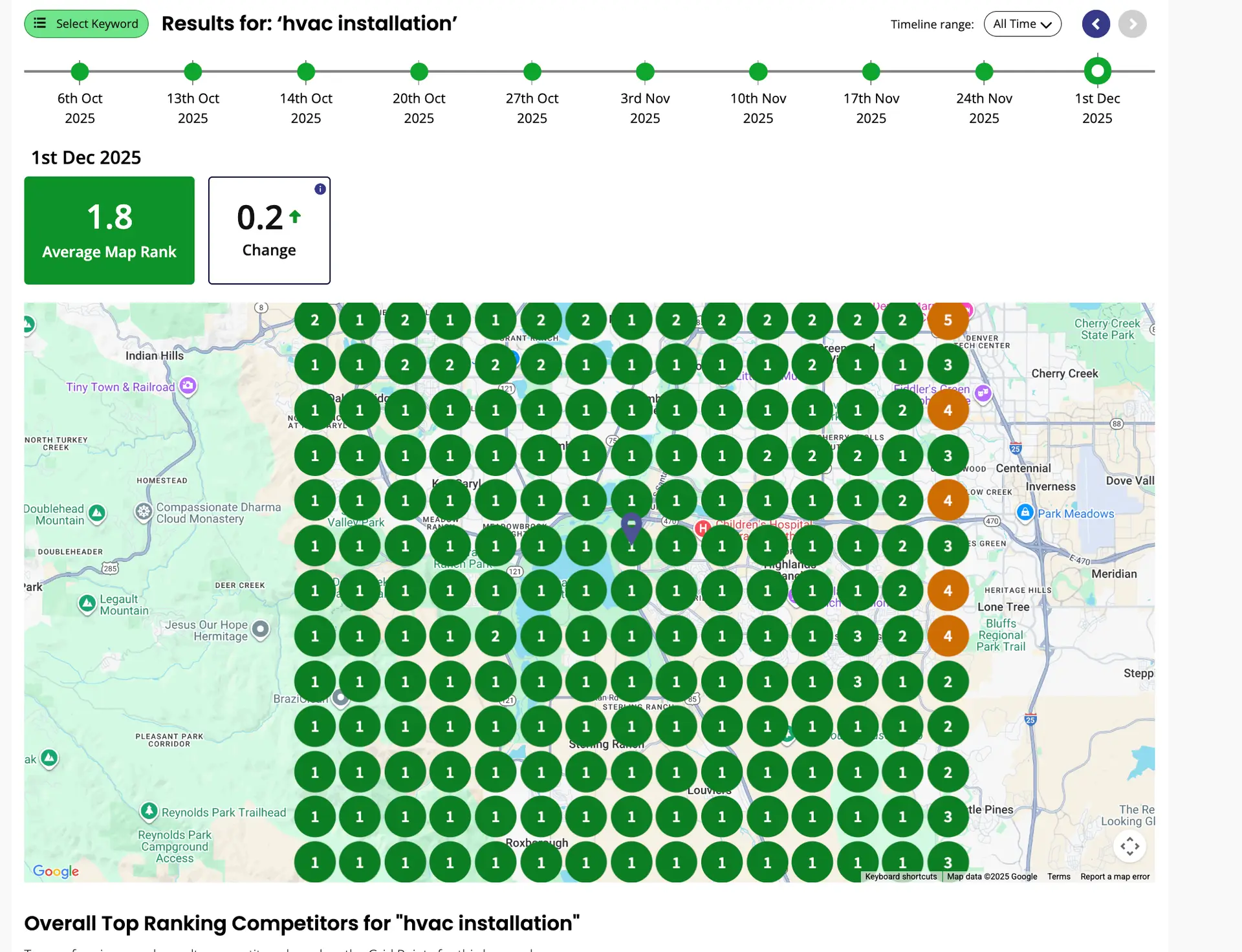Click Tiny Town & Railroad marker icon

188,386
